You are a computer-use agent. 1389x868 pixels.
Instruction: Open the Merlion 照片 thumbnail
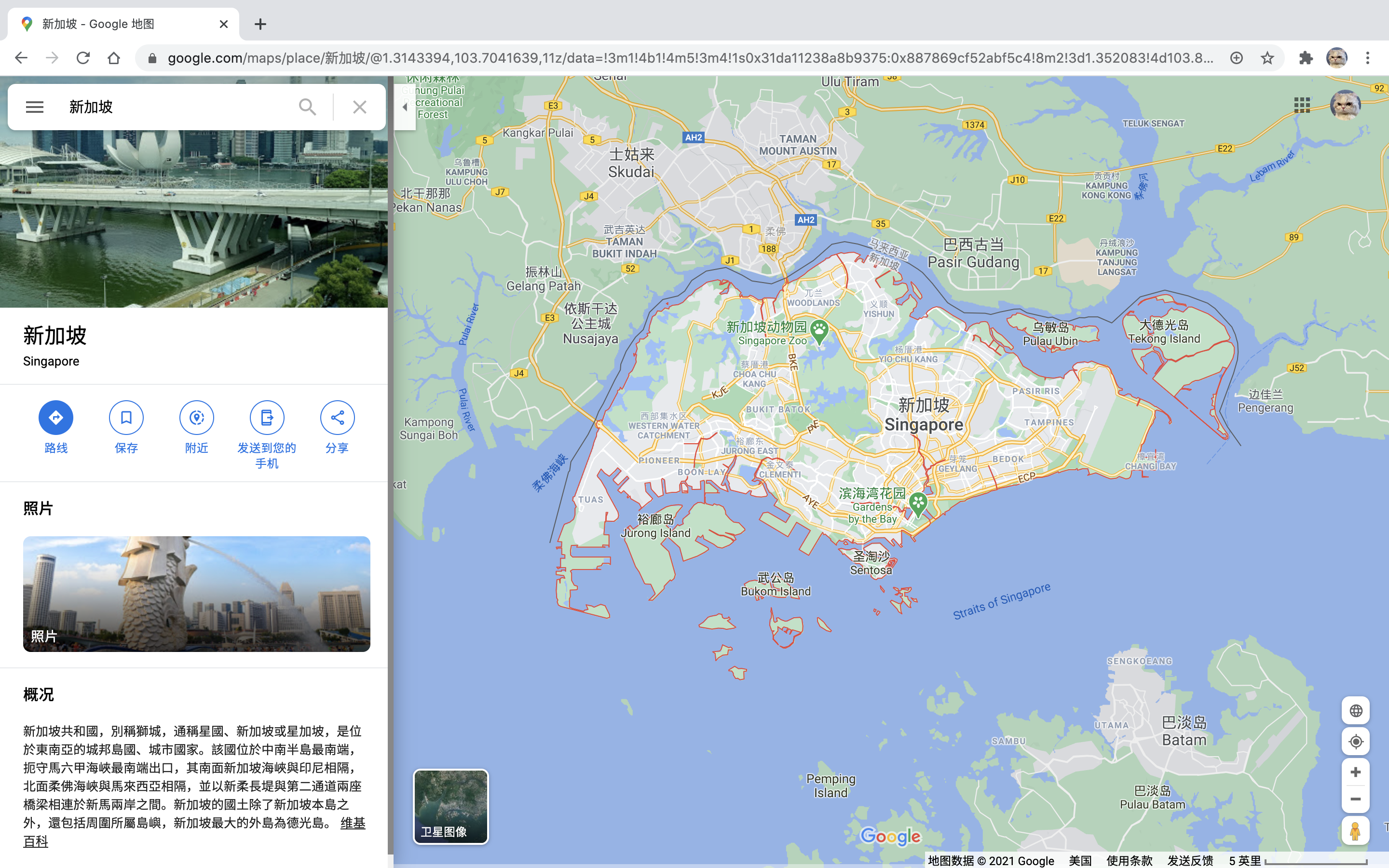click(x=196, y=594)
